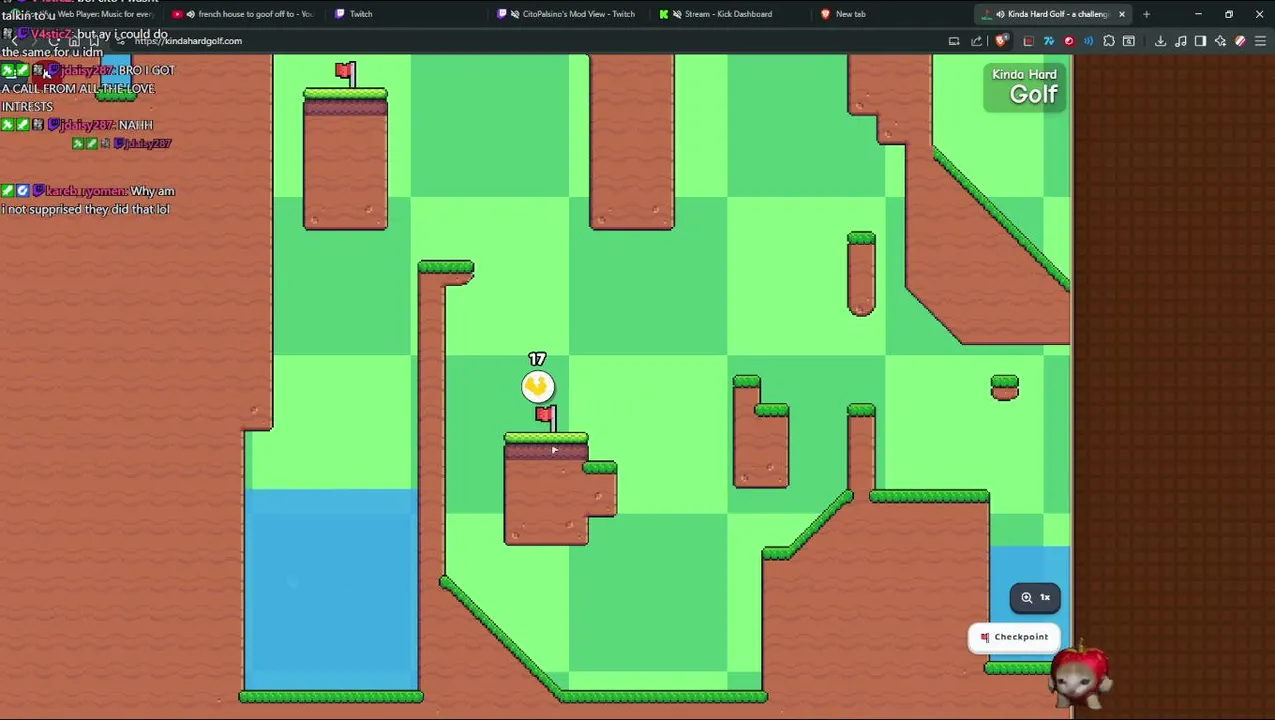
Task: Click the red square extension icon
Action: click(x=1029, y=41)
